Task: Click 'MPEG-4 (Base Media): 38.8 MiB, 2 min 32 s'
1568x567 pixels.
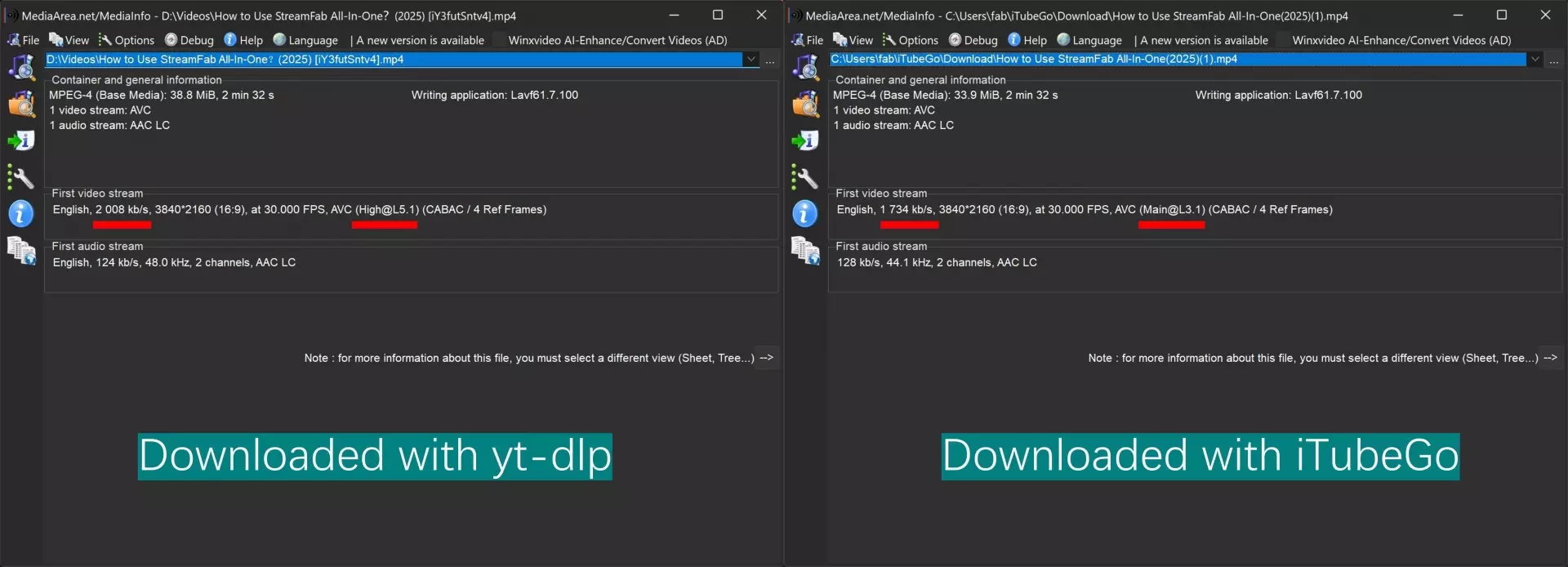Action: pyautogui.click(x=162, y=96)
